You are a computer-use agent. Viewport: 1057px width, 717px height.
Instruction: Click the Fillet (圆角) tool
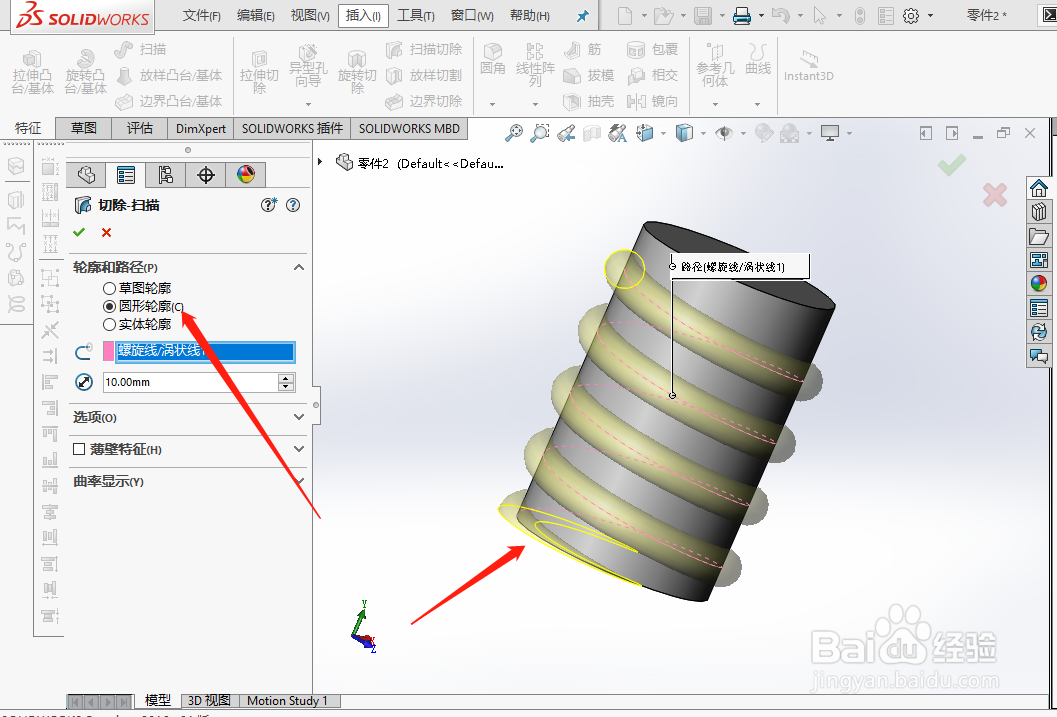pos(493,59)
